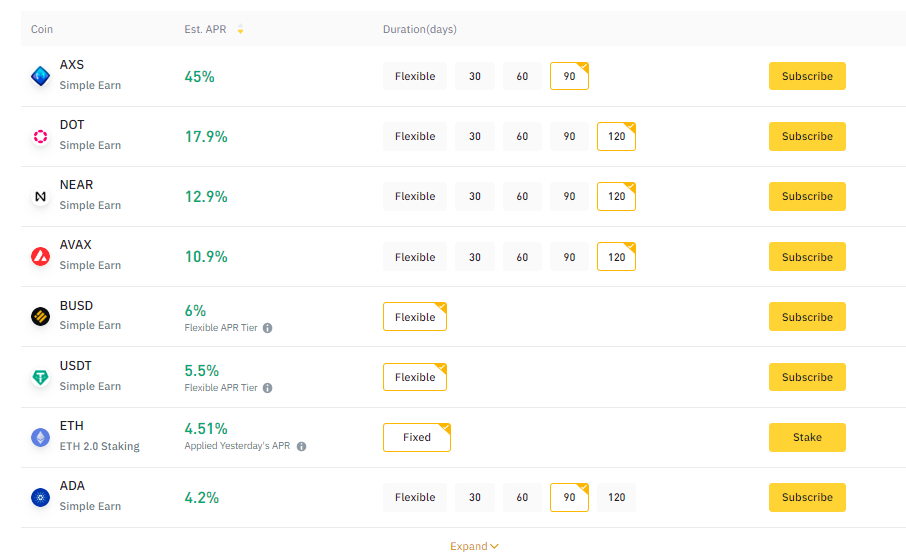Subscribe to AVAX Simple Earn
906x555 pixels.
(807, 257)
